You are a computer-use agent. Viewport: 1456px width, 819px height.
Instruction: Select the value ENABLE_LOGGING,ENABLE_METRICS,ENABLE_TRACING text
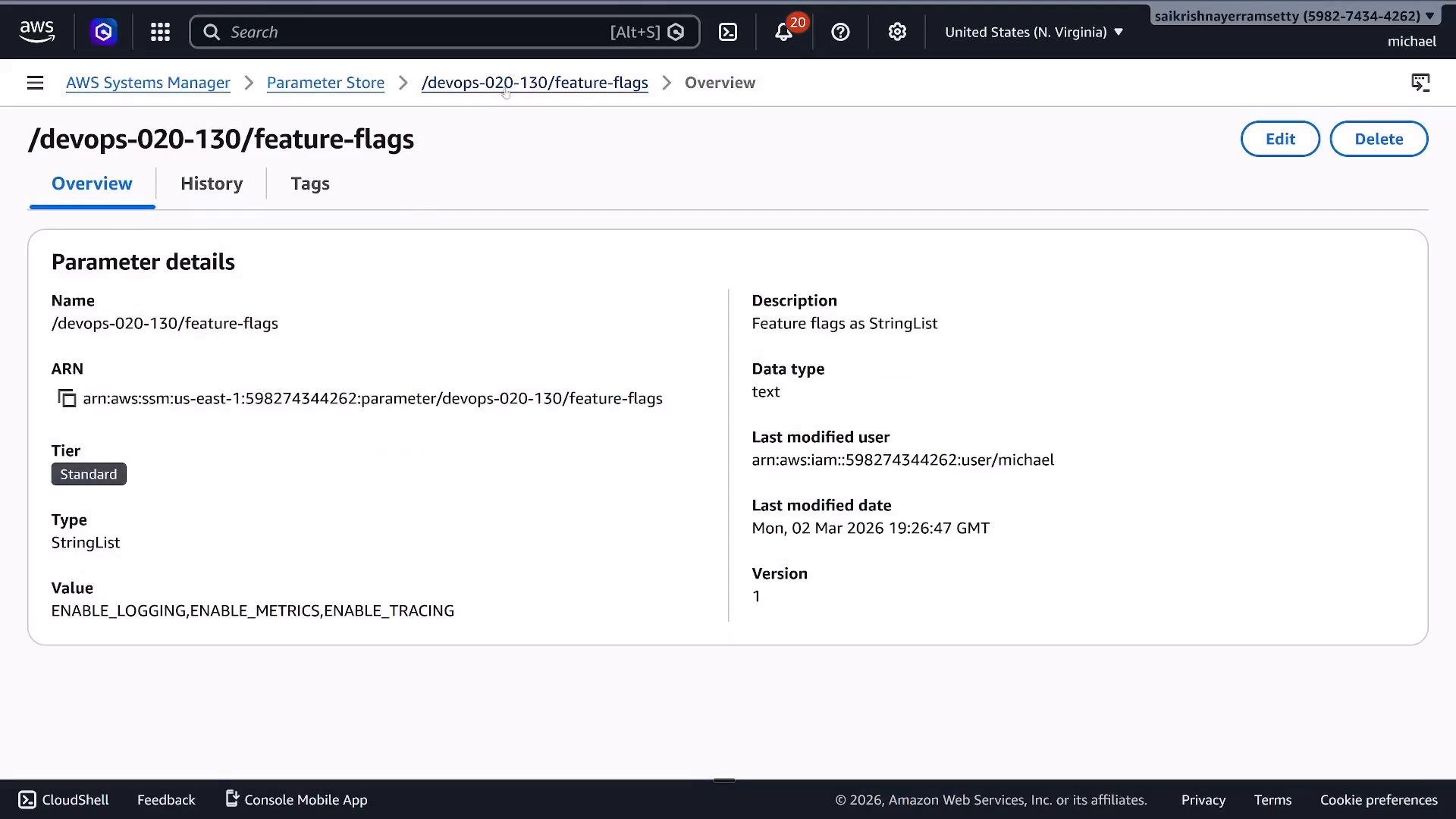(253, 610)
